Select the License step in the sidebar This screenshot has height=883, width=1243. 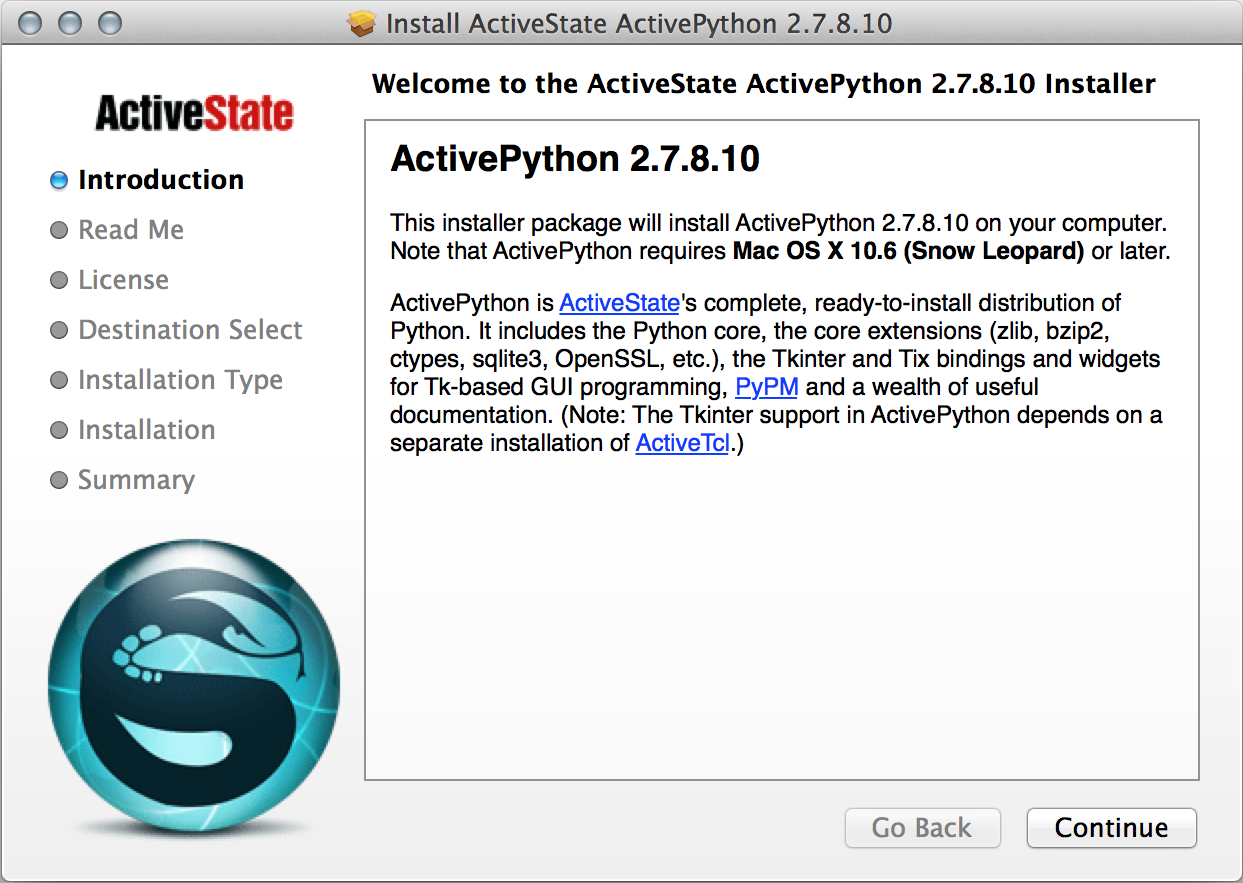123,280
